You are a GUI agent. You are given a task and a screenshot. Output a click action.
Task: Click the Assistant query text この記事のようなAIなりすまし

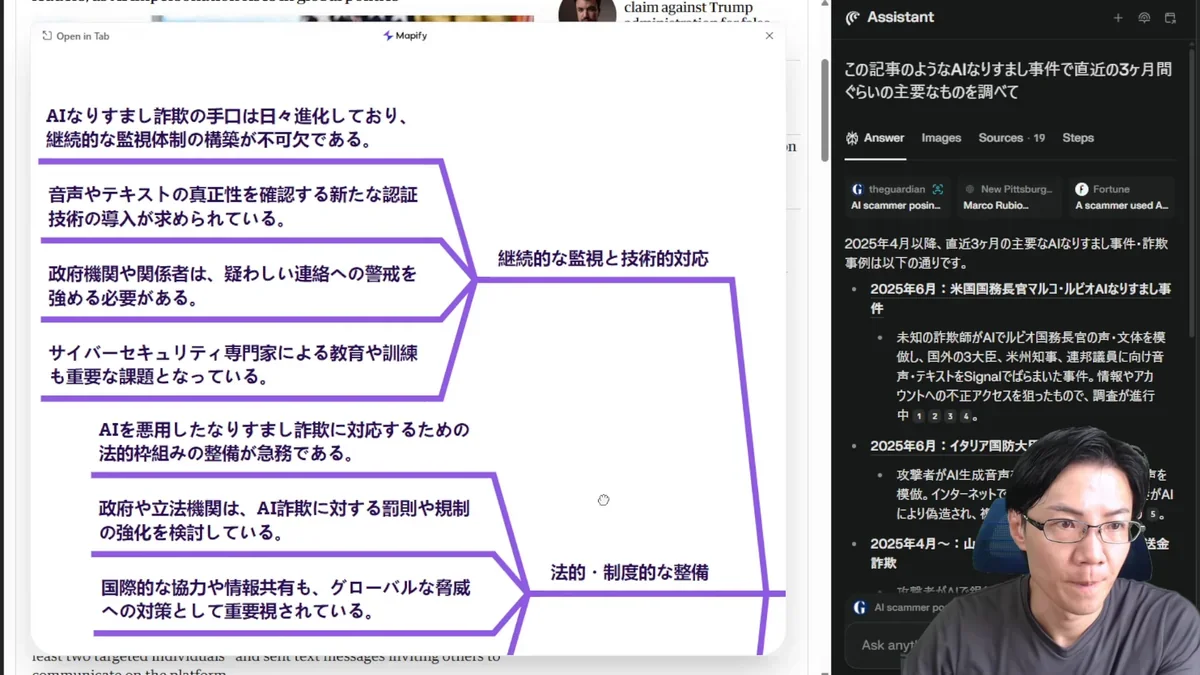1008,80
